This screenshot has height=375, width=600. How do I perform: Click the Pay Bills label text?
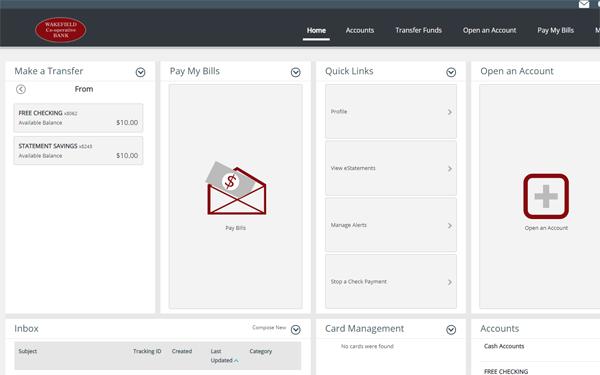(236, 228)
